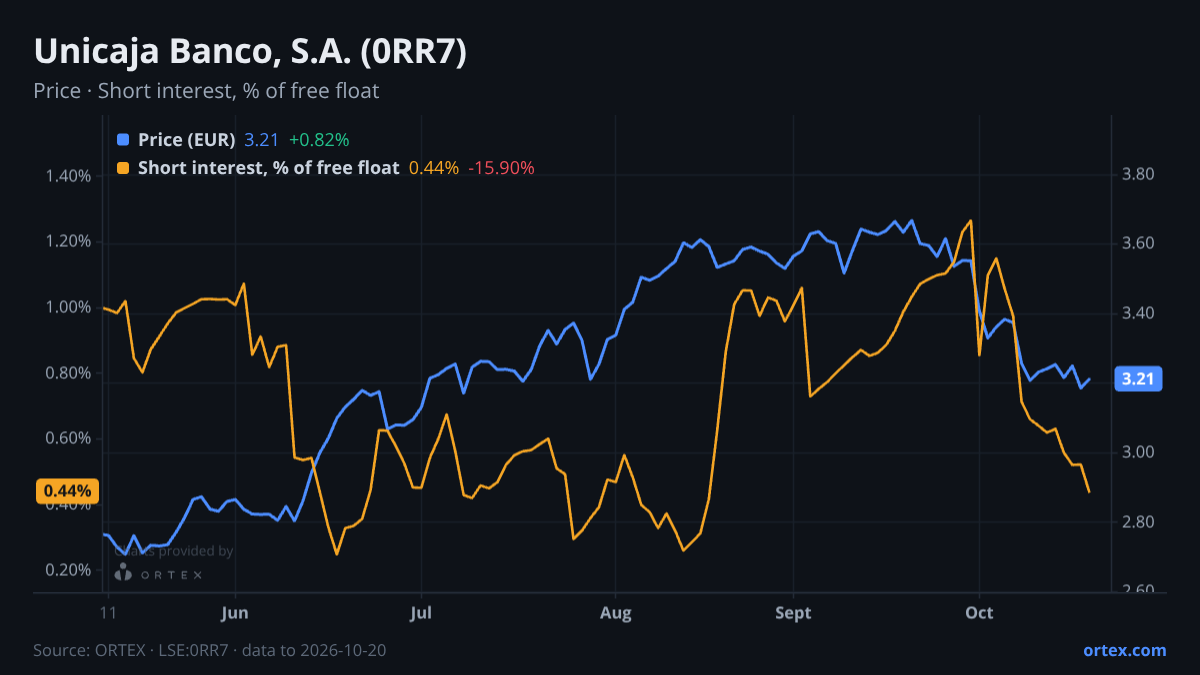Select the 'Price (EUR)' legend label
Screen dimensions: 1200x675
coord(187,140)
